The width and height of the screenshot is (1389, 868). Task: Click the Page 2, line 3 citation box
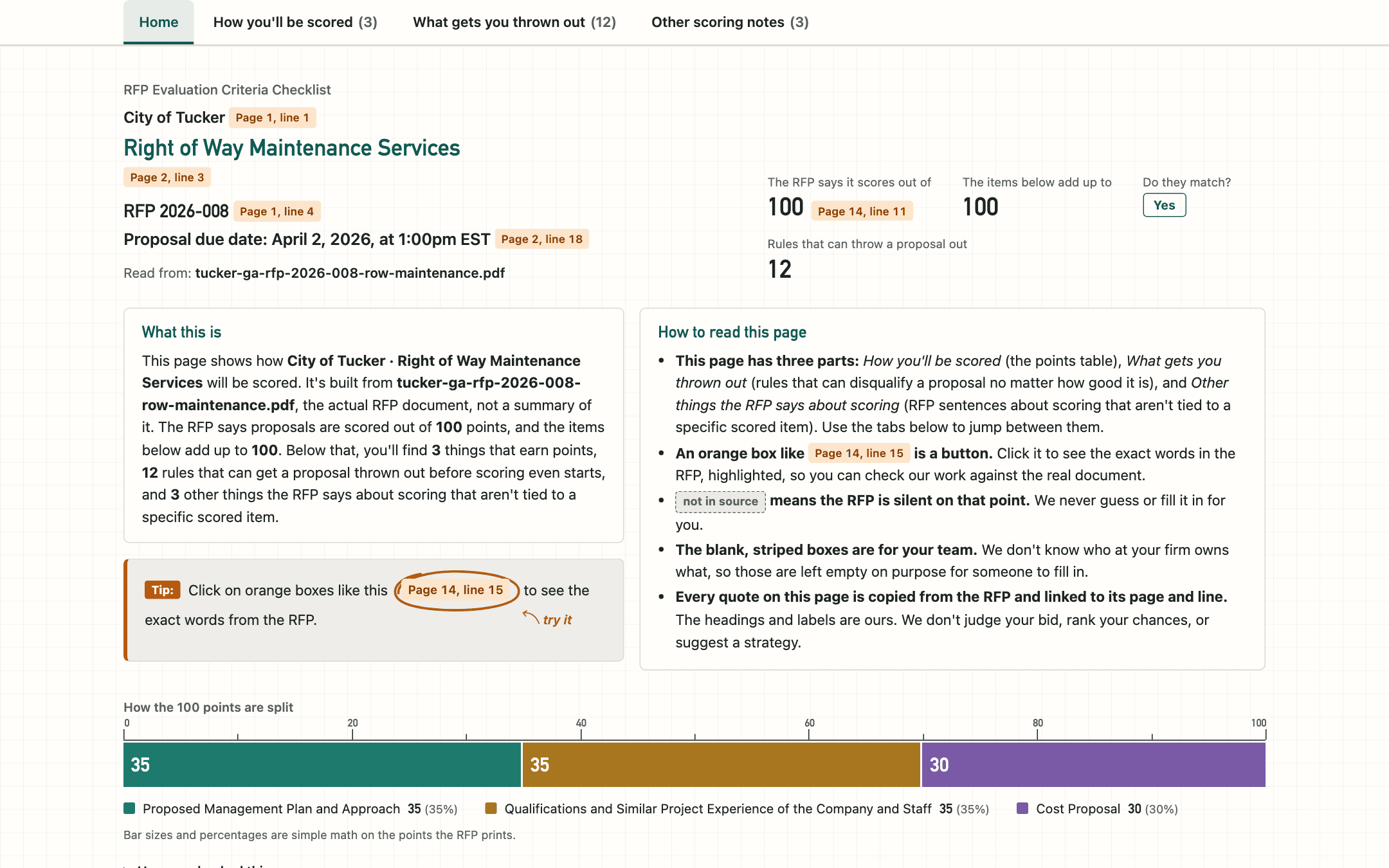(167, 177)
